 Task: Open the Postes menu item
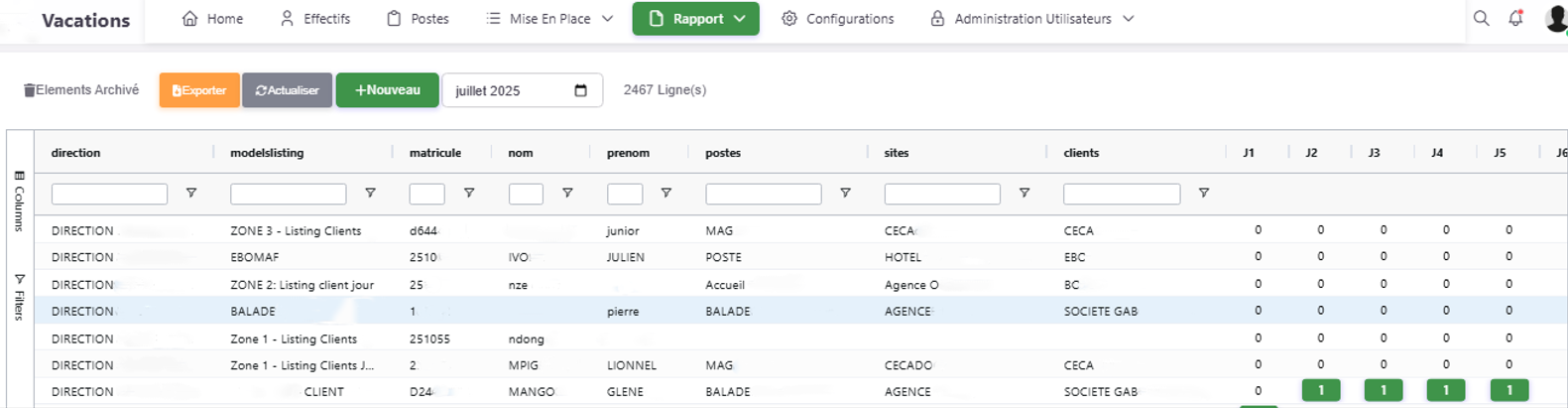[418, 19]
